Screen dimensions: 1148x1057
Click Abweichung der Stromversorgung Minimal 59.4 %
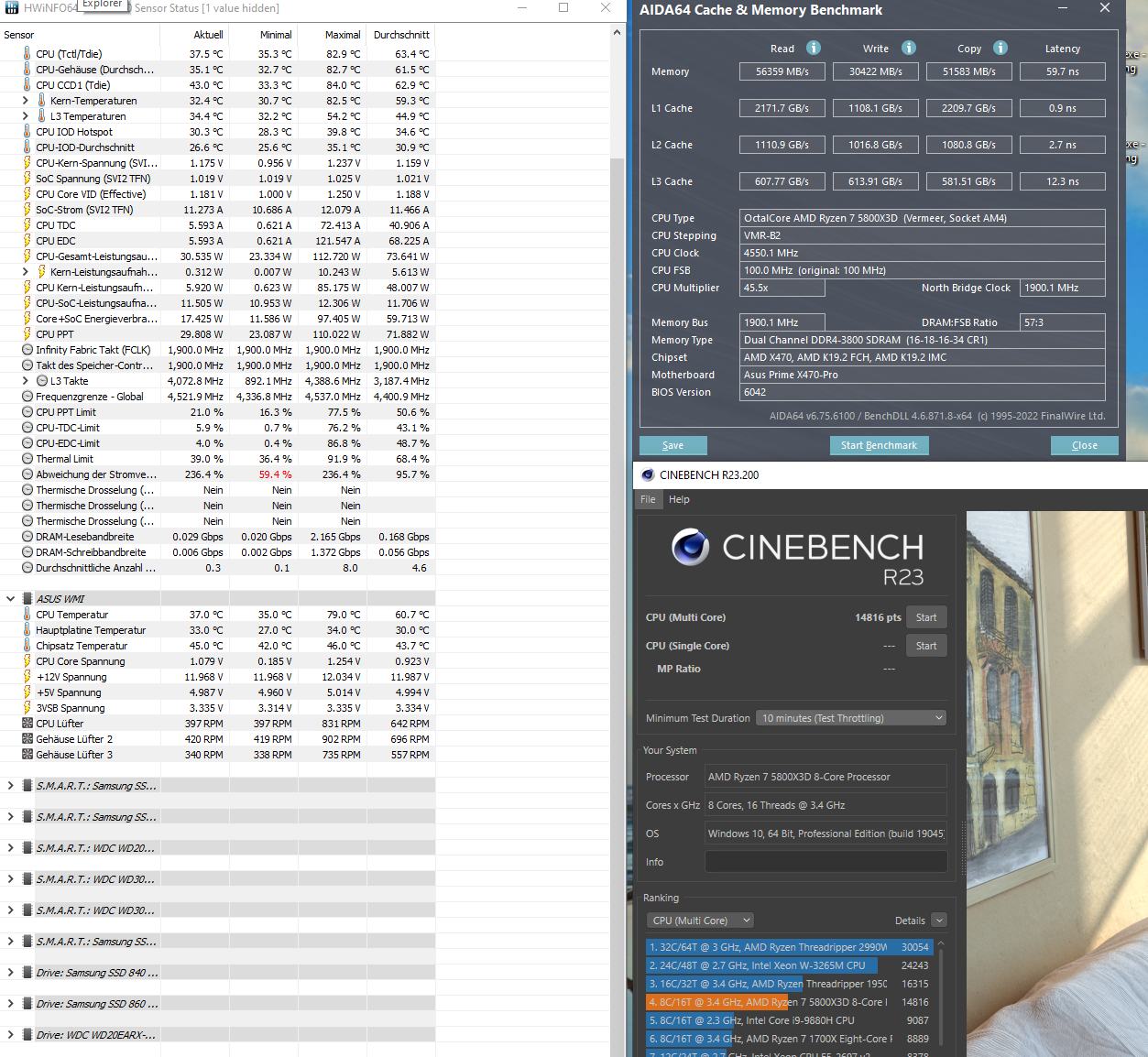click(275, 474)
